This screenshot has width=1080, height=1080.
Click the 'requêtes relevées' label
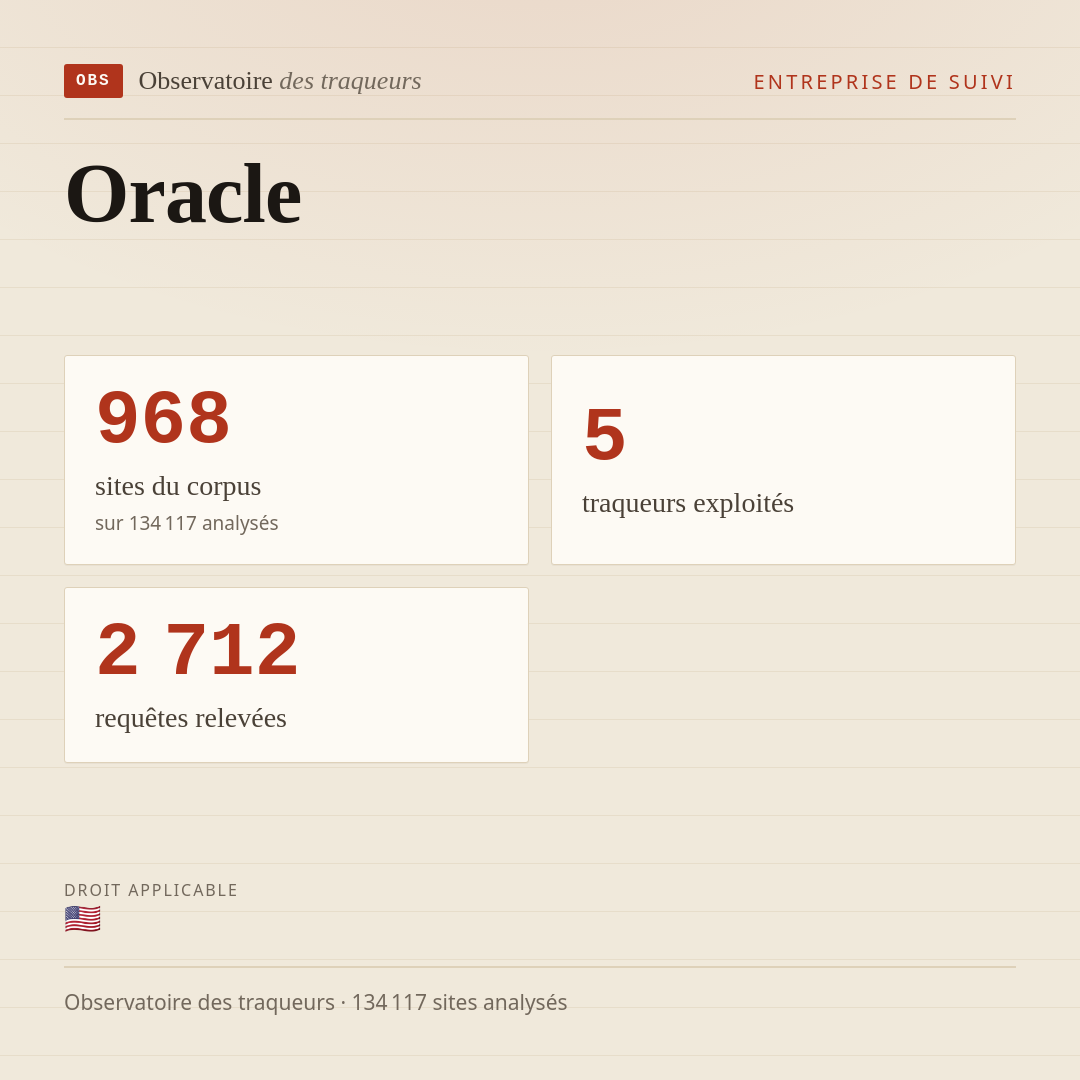pyautogui.click(x=191, y=718)
